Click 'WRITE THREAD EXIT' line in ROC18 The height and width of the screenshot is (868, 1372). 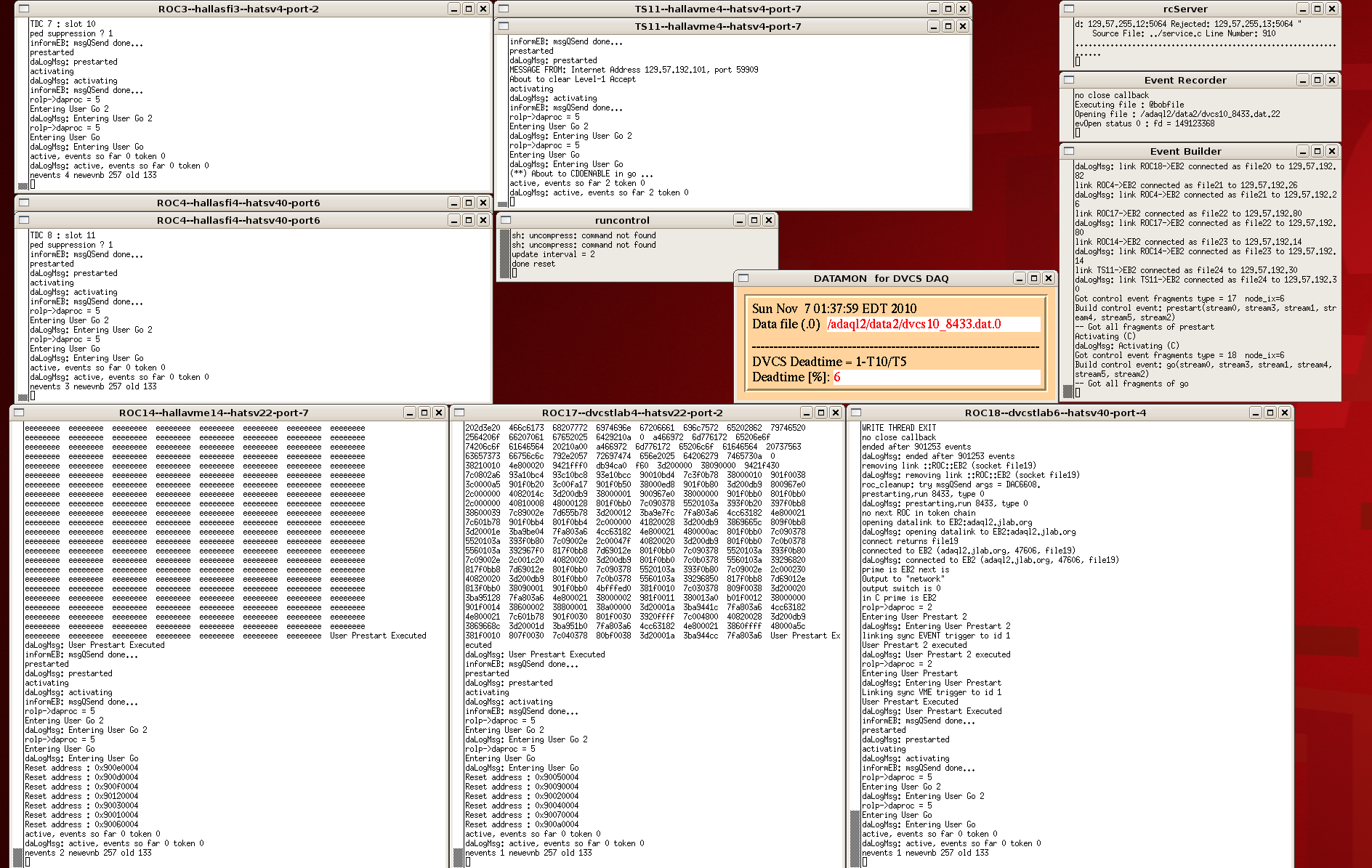point(899,428)
